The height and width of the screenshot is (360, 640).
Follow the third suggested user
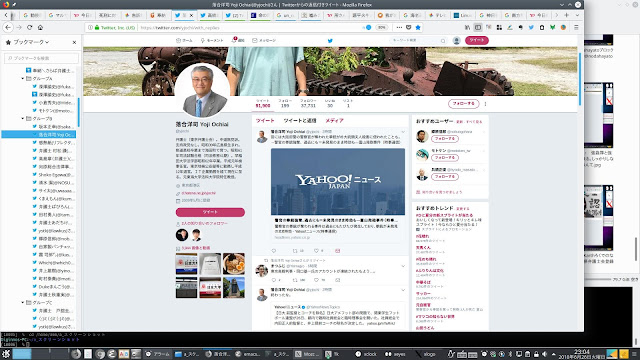pyautogui.click(x=445, y=177)
